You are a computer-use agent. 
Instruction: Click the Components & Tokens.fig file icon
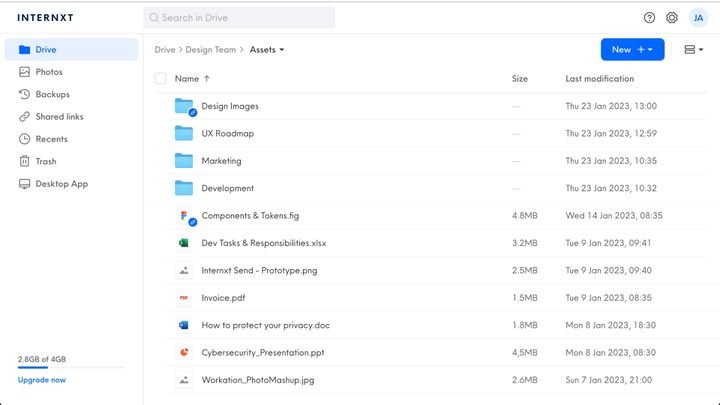coord(184,216)
